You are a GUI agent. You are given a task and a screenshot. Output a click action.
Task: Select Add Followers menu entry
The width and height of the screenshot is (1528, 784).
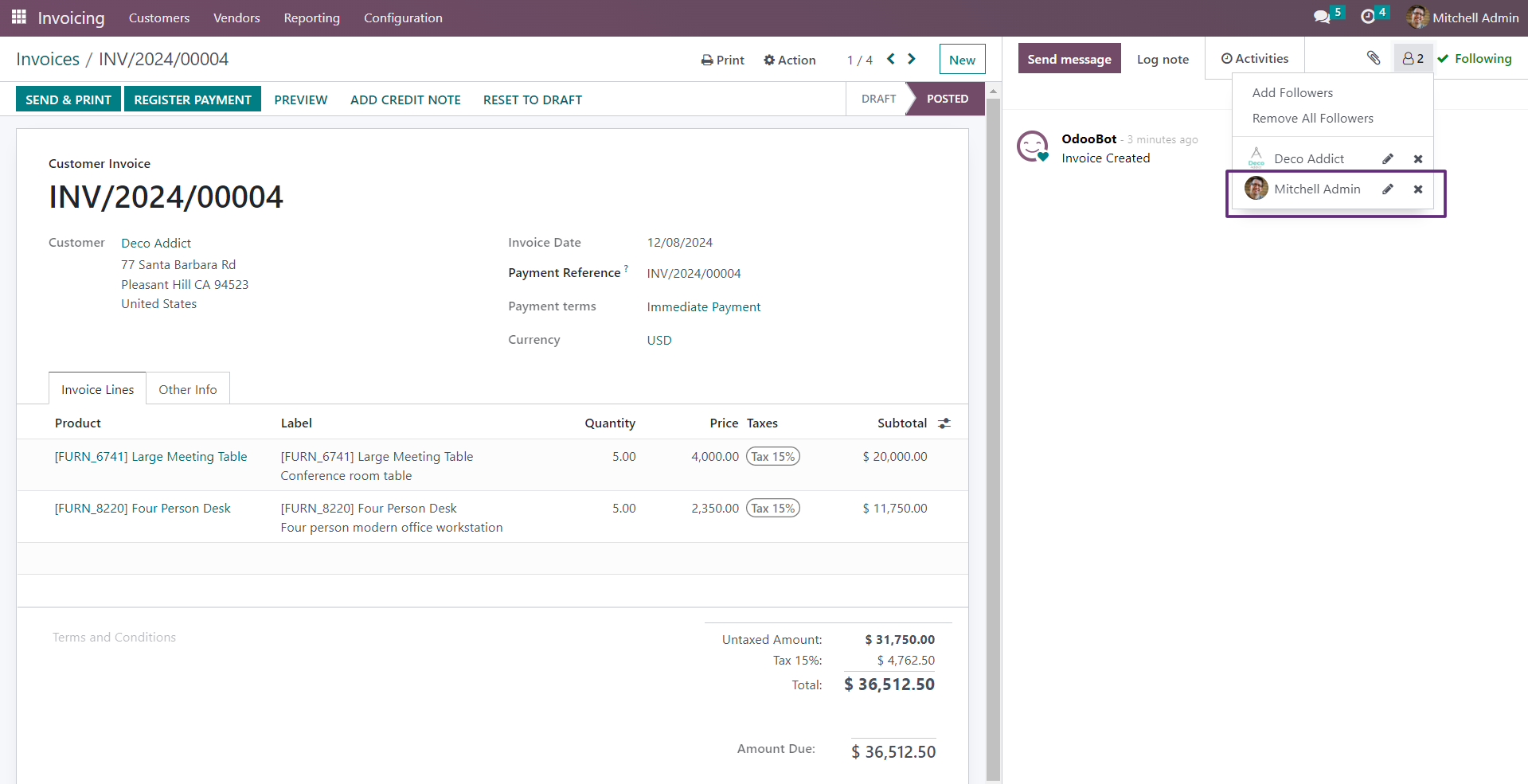[1292, 93]
